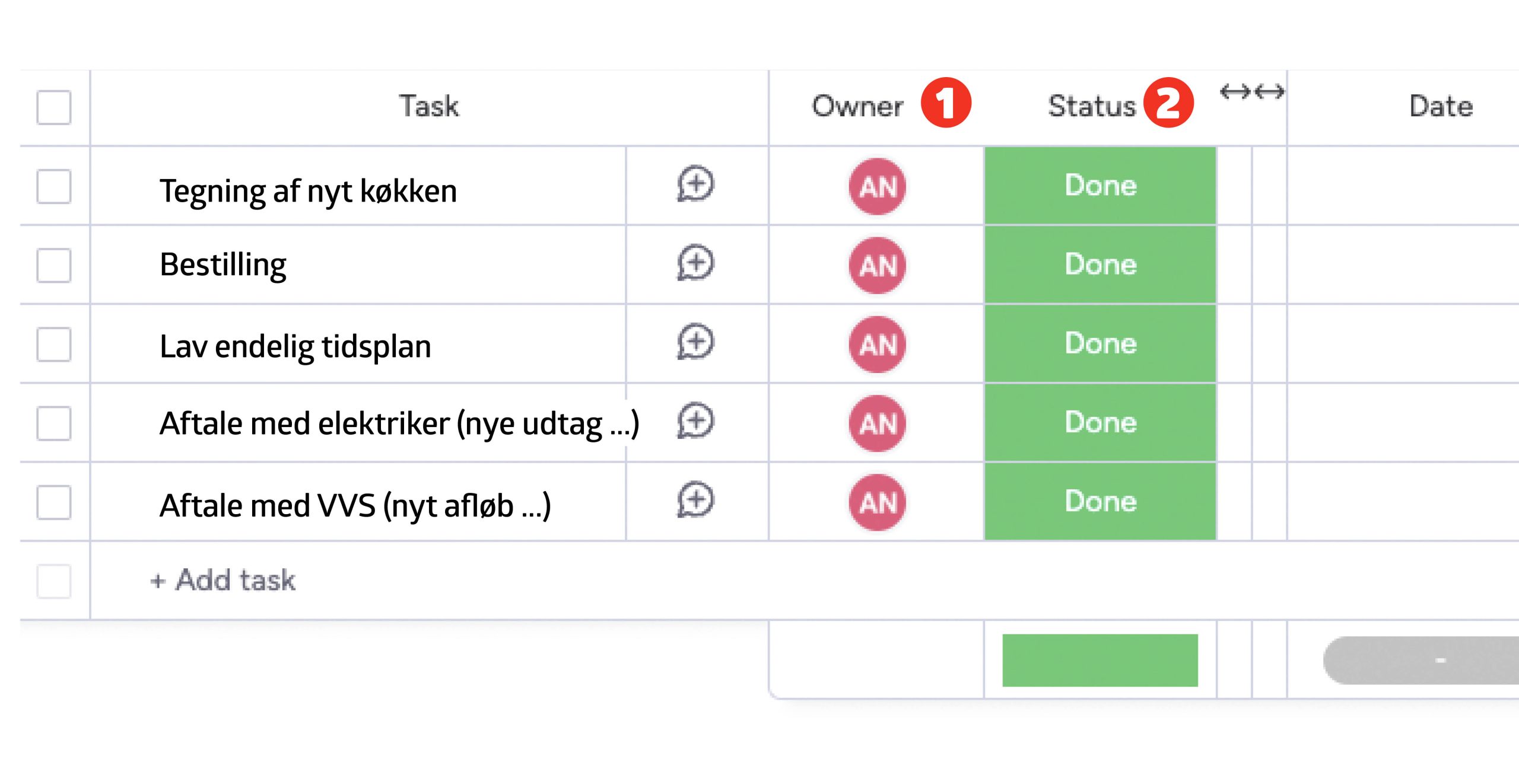This screenshot has width=1519, height=784.
Task: Open updates for Aftale med VVS
Action: pos(695,501)
